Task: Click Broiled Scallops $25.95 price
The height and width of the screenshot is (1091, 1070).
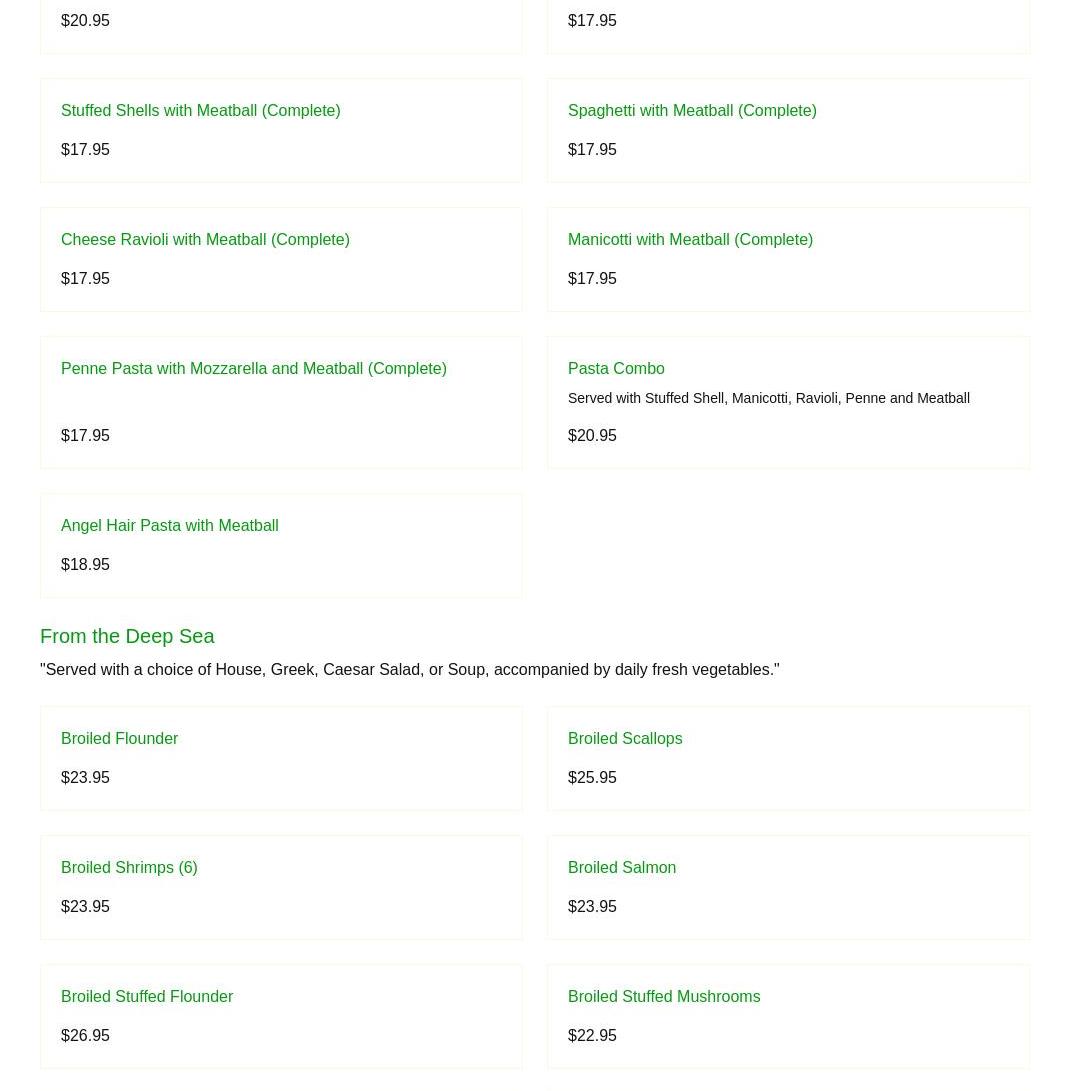Action: 592,778
